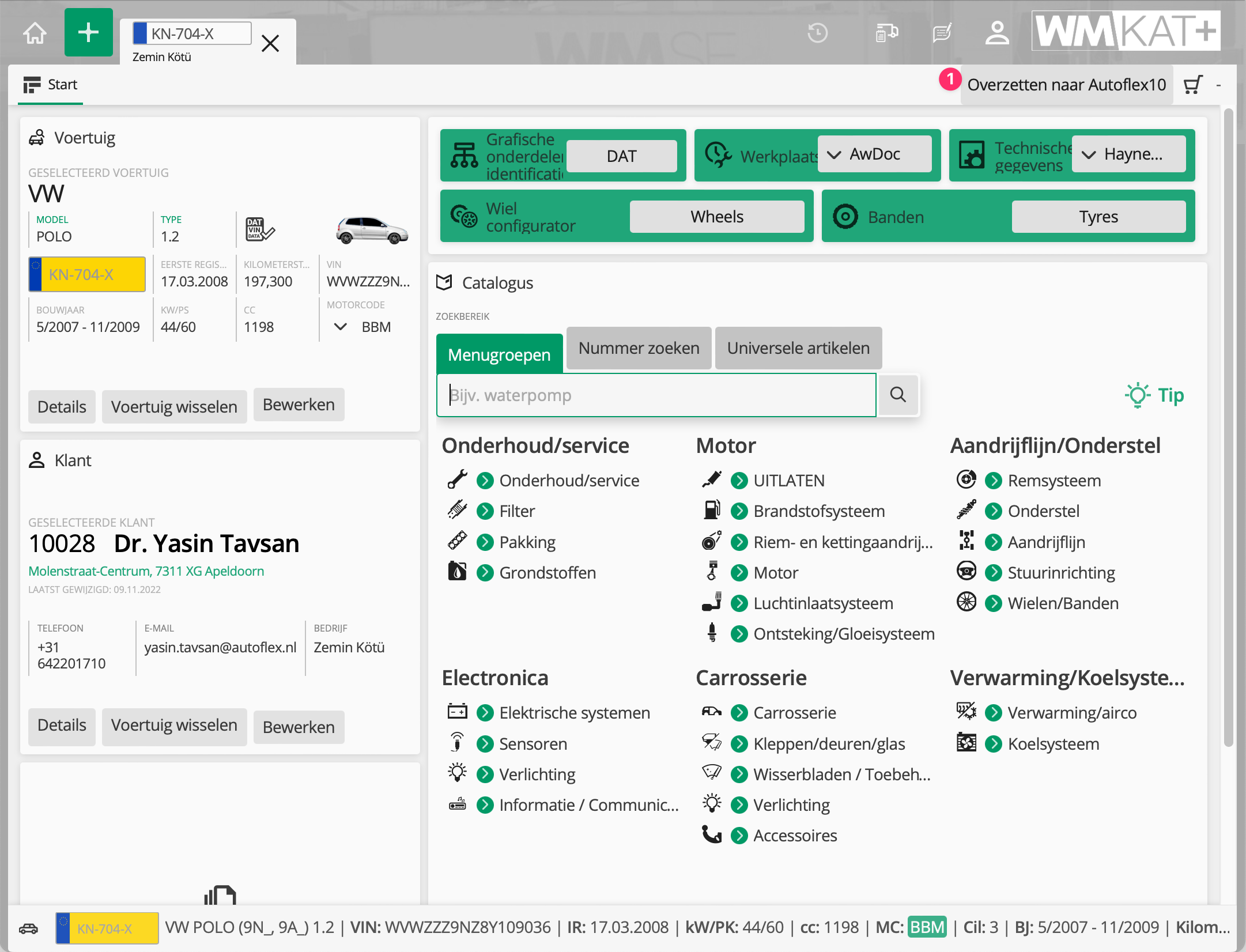Screen dimensions: 1246x952
Task: Click the DAT VIN data icon
Action: (259, 229)
